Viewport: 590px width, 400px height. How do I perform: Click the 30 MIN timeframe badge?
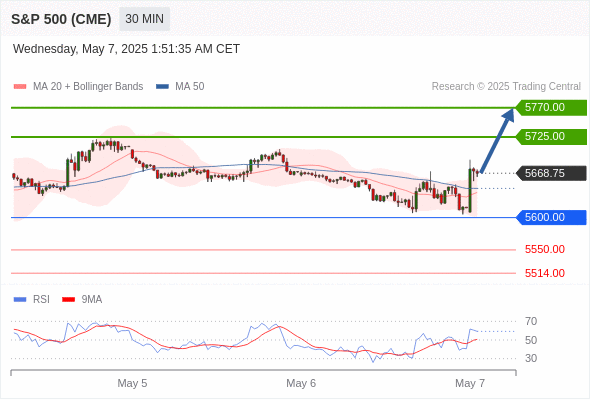(144, 19)
